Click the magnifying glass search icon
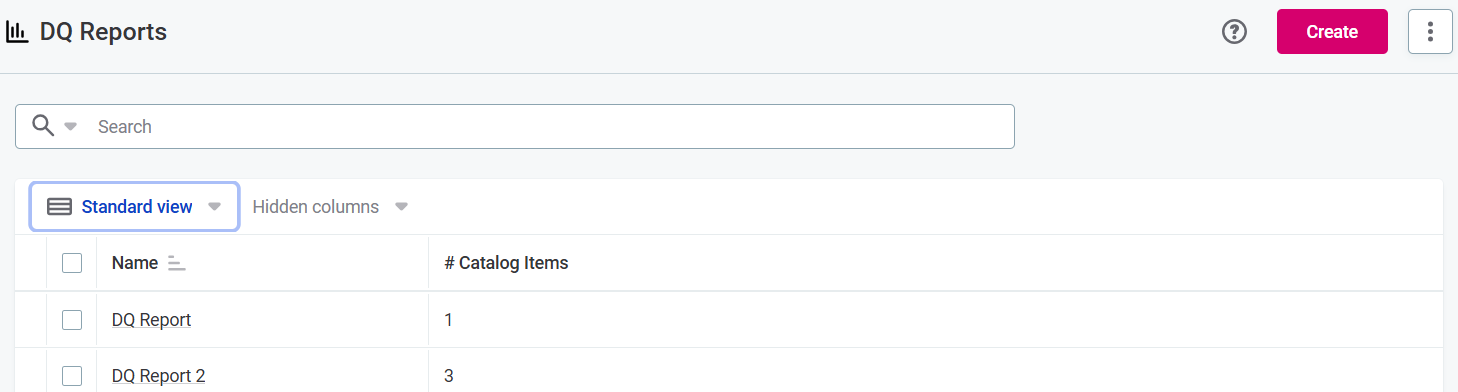 pos(43,126)
